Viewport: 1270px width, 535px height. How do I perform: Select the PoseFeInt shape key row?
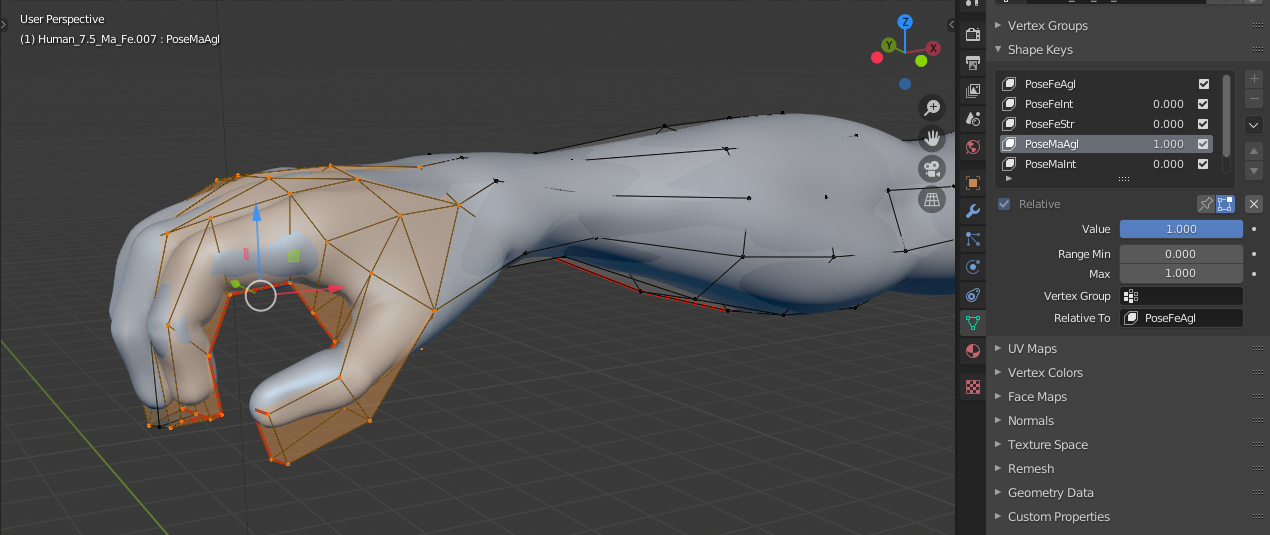click(1107, 104)
